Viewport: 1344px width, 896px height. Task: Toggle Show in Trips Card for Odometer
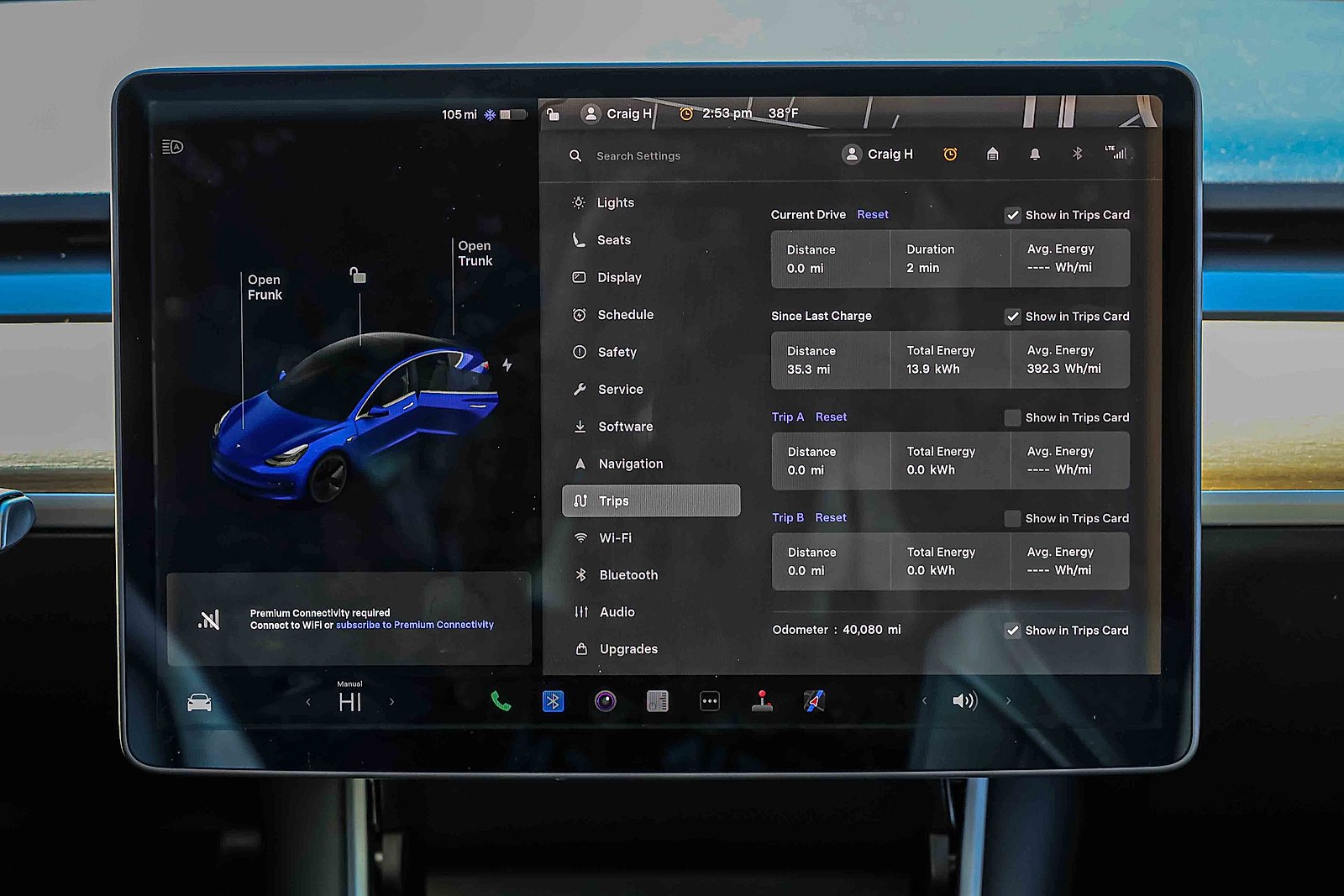(x=1013, y=631)
